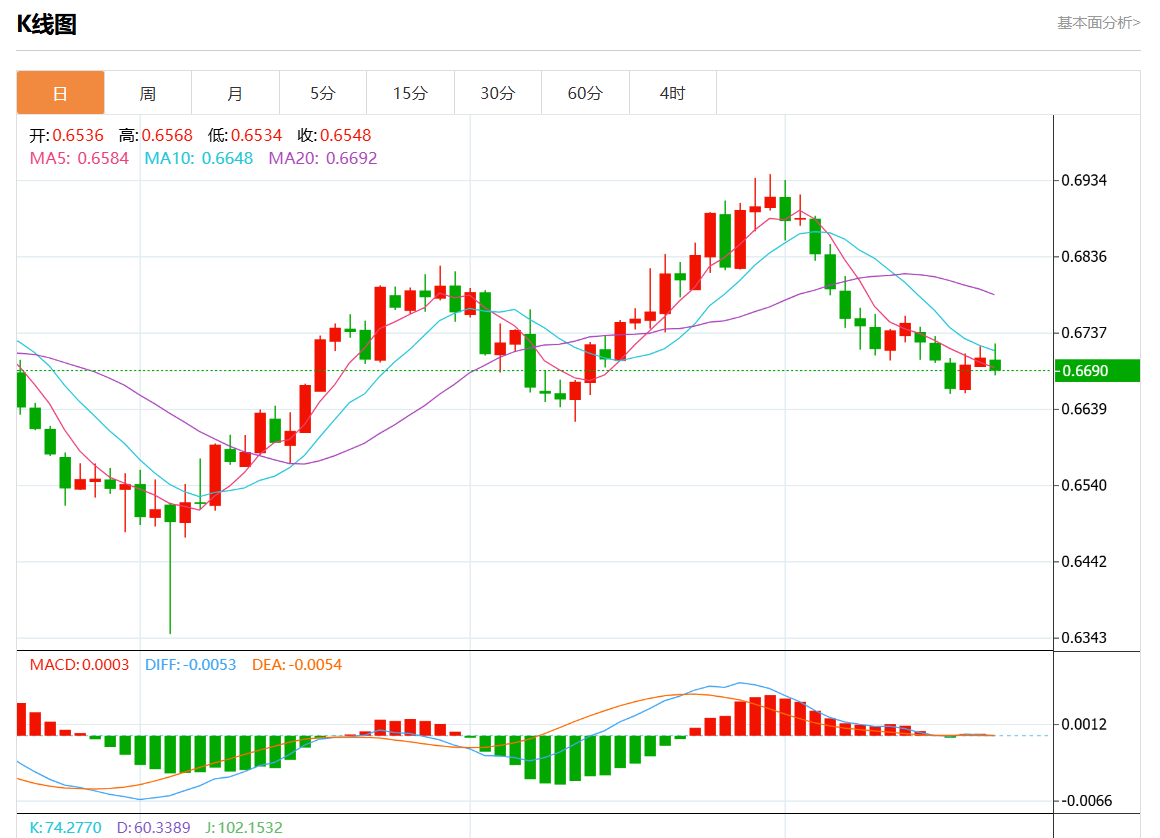This screenshot has width=1160, height=838.
Task: Click the MACD:0.0003 readout
Action: pos(79,665)
